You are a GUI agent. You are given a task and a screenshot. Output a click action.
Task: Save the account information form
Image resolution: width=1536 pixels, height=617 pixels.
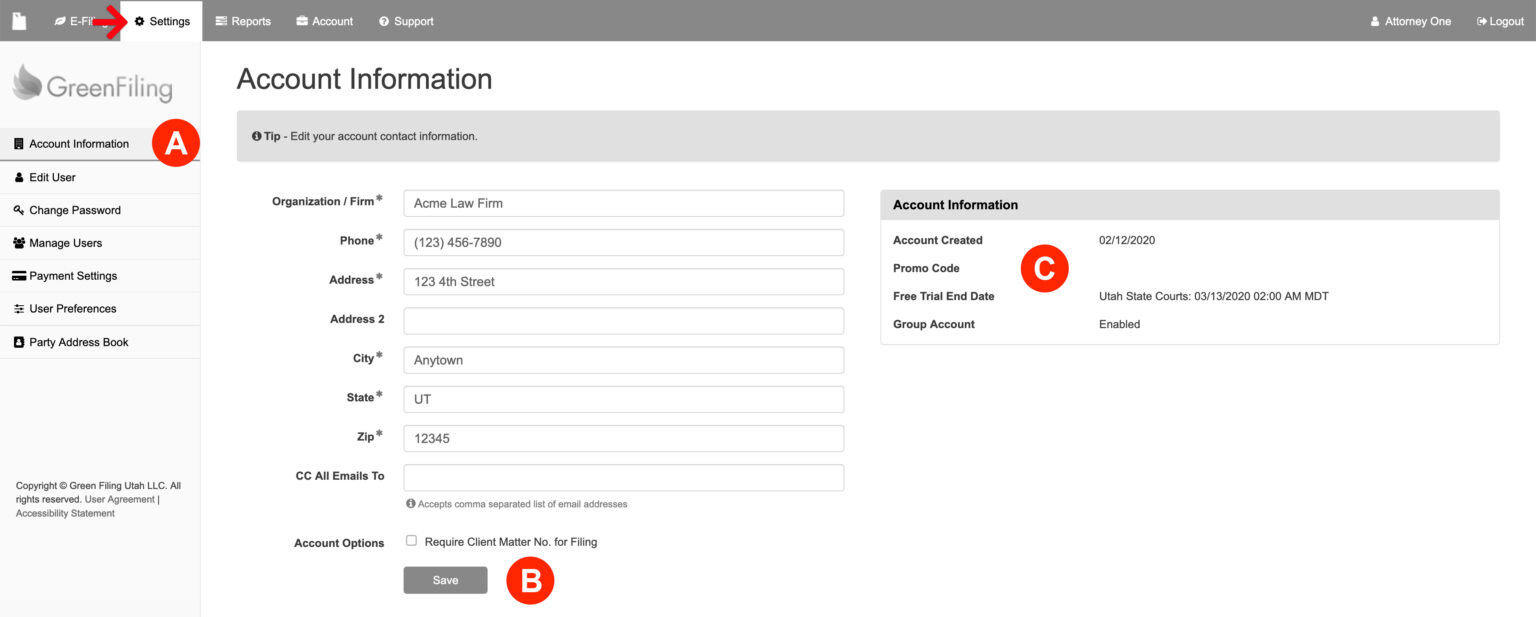coord(445,579)
